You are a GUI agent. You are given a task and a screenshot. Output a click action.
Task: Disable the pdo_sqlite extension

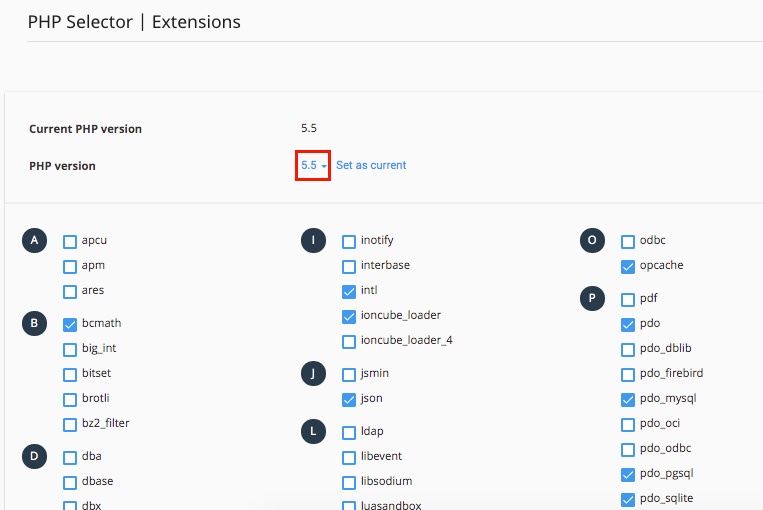pos(628,499)
